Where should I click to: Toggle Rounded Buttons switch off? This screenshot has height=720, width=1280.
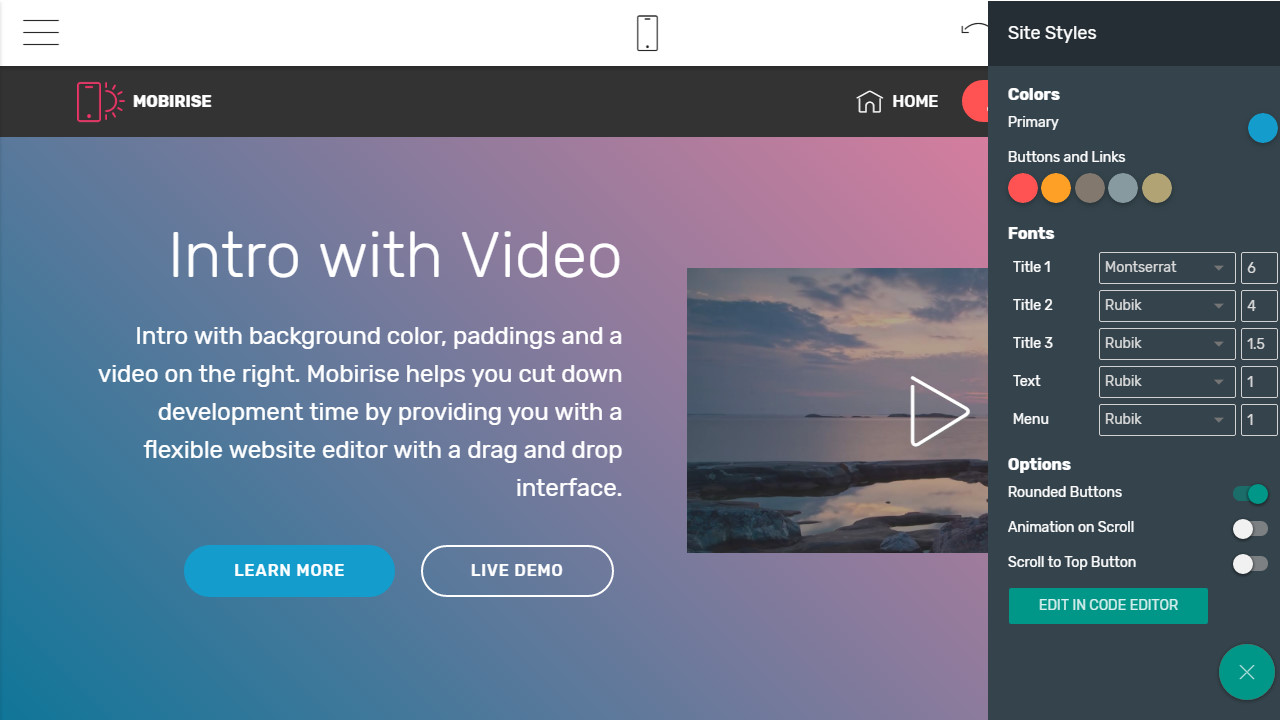pos(1250,493)
